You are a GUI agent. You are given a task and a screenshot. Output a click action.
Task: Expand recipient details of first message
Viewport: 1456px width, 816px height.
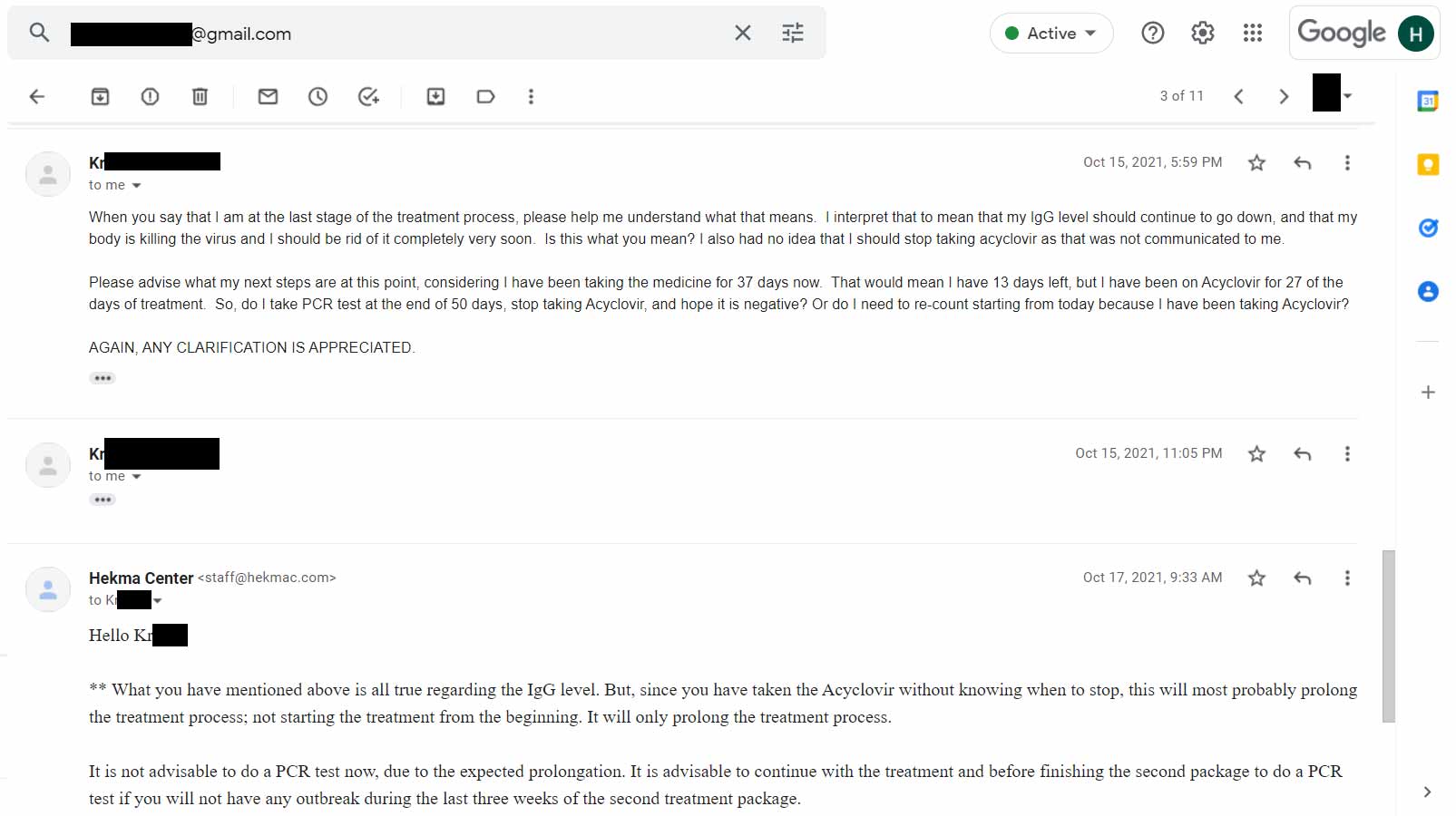pos(136,186)
